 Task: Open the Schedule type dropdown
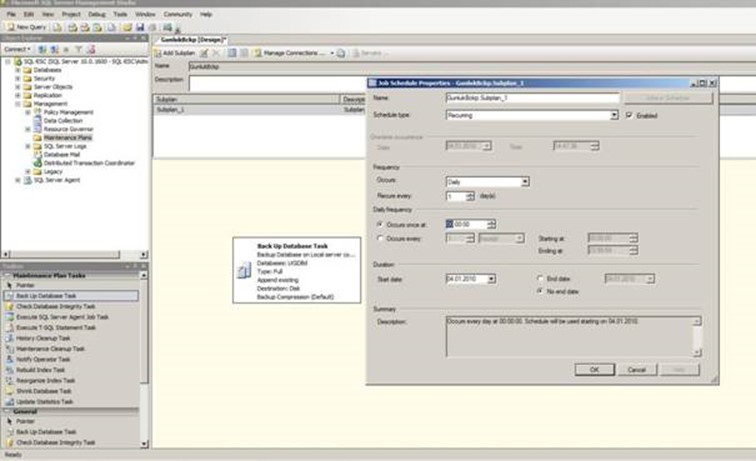(x=613, y=115)
